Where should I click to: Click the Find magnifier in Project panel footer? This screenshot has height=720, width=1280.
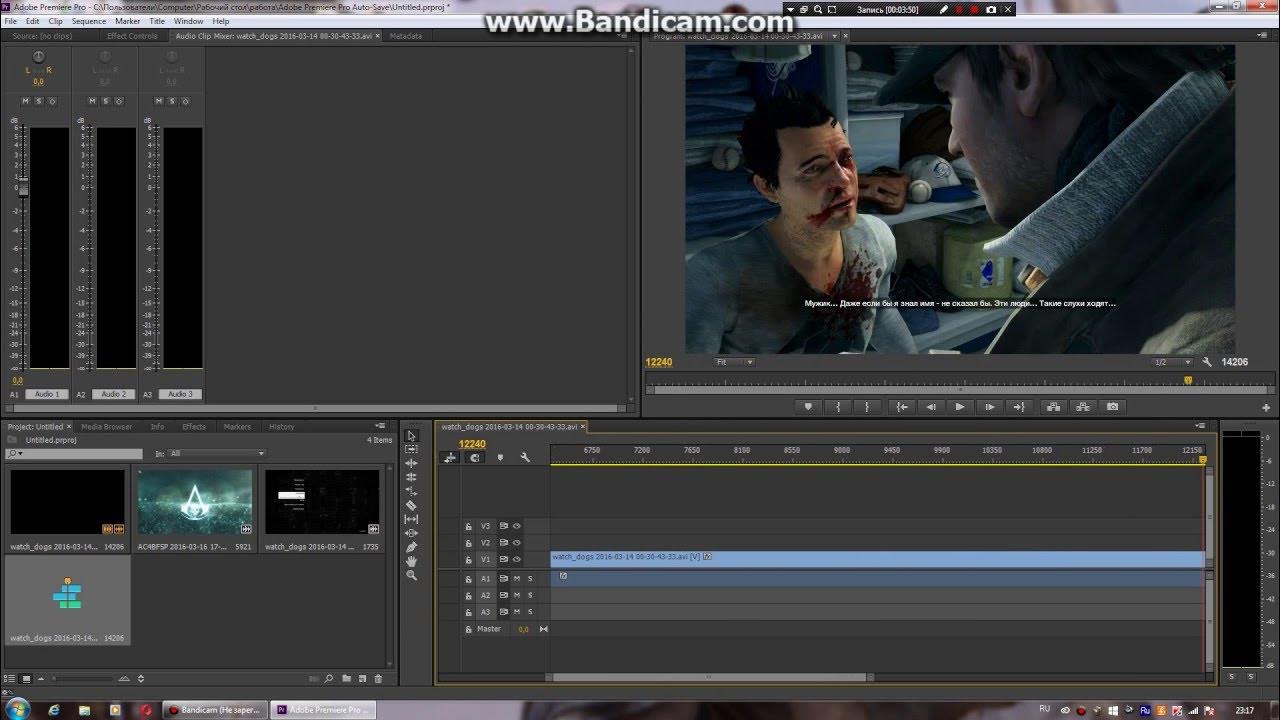coord(328,679)
